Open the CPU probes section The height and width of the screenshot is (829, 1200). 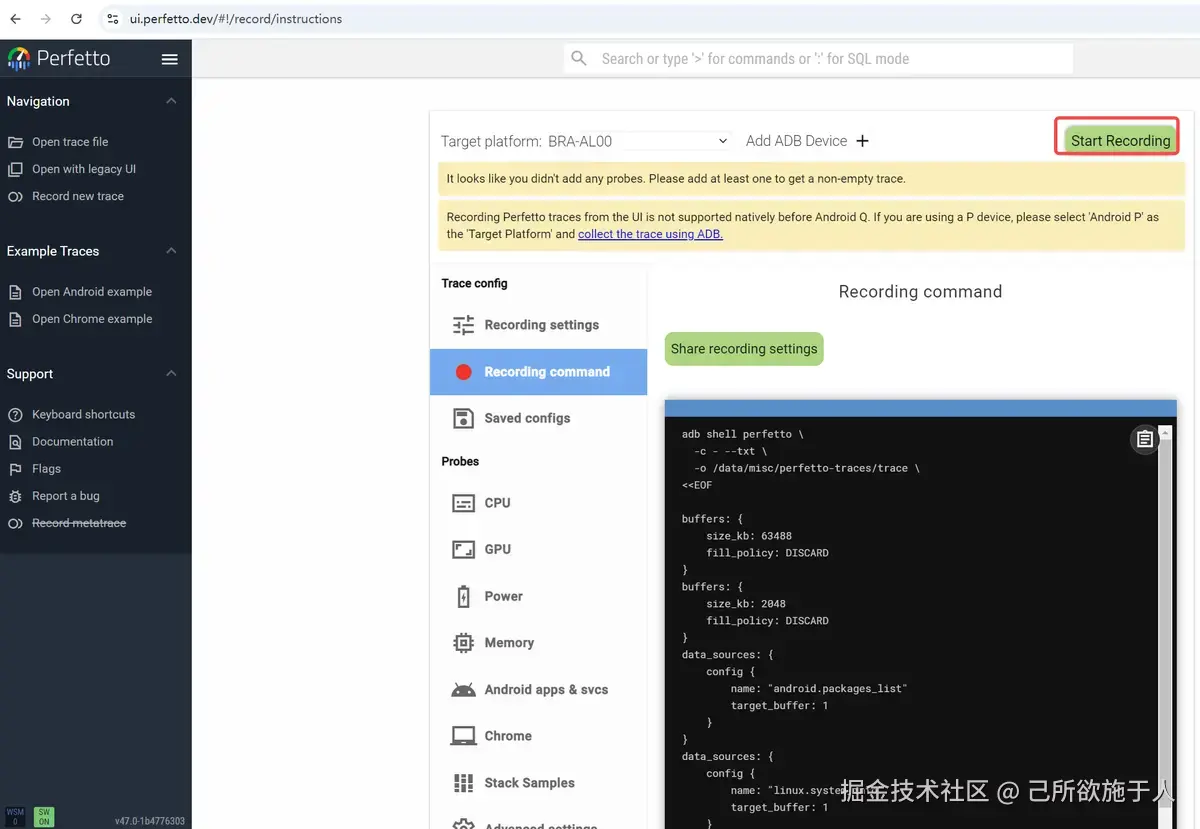coord(539,503)
